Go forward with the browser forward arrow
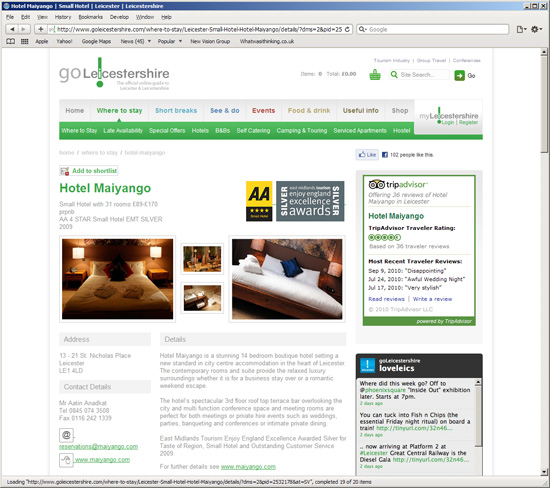The width and height of the screenshot is (550, 488). point(24,29)
